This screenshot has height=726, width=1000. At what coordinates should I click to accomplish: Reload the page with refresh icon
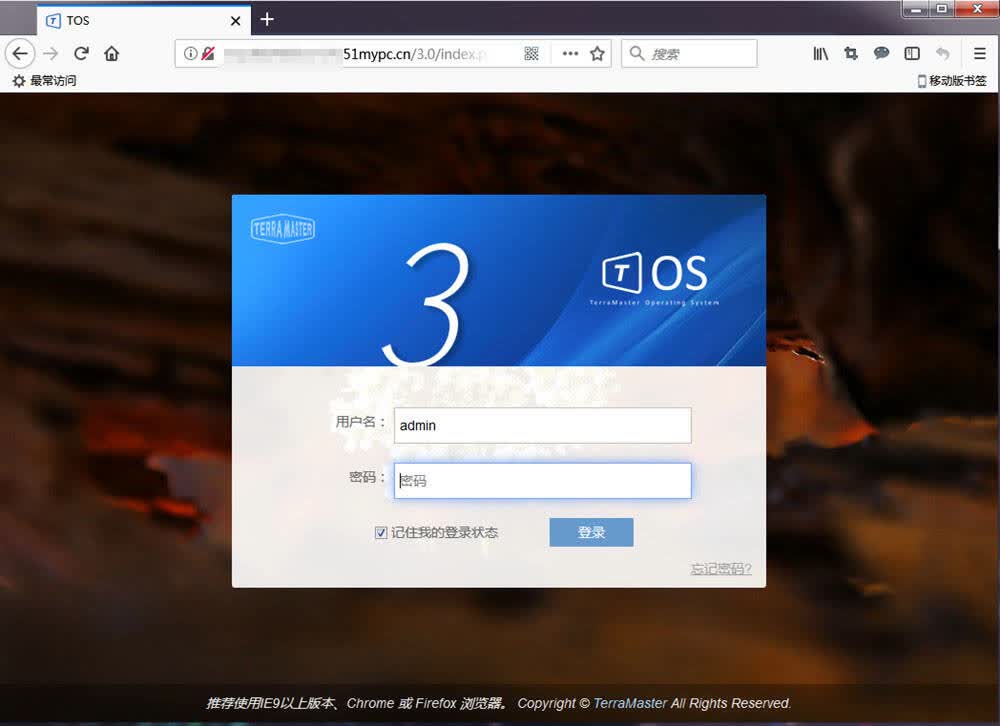click(x=81, y=54)
